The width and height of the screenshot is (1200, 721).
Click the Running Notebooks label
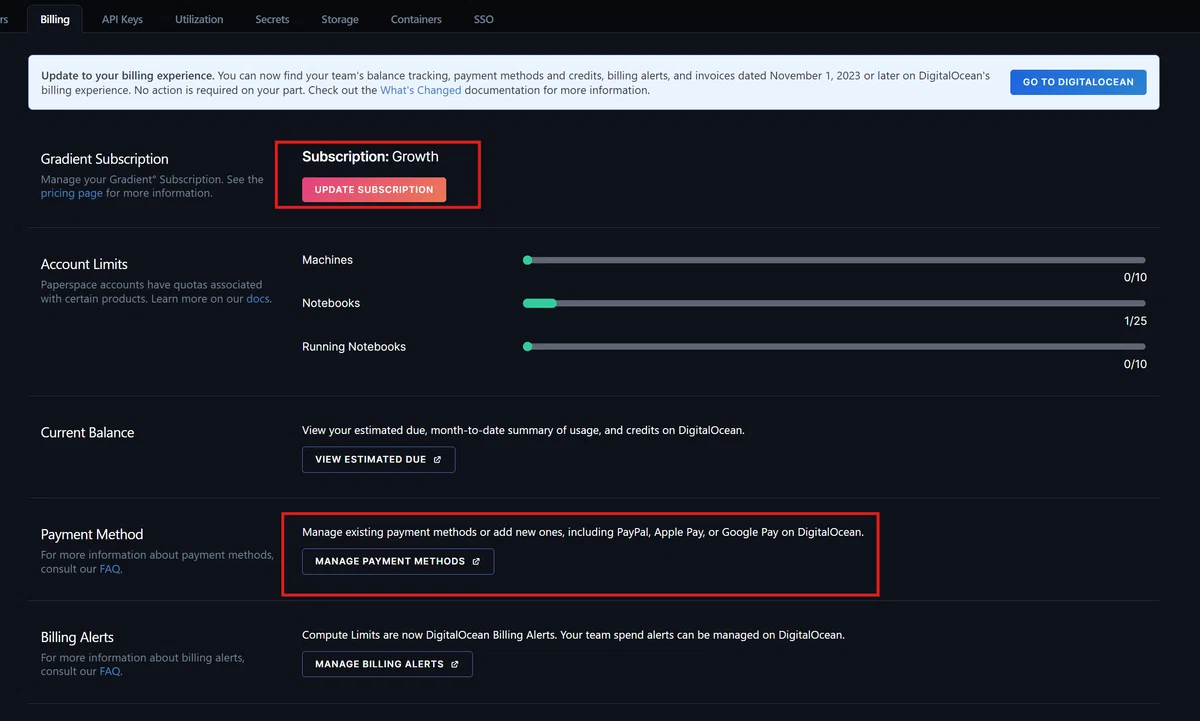click(x=354, y=347)
